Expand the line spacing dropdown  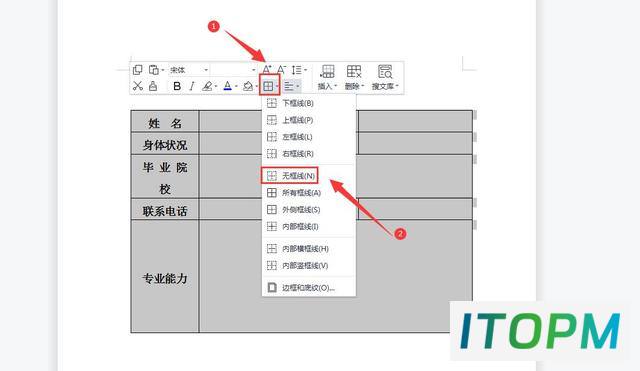299,70
